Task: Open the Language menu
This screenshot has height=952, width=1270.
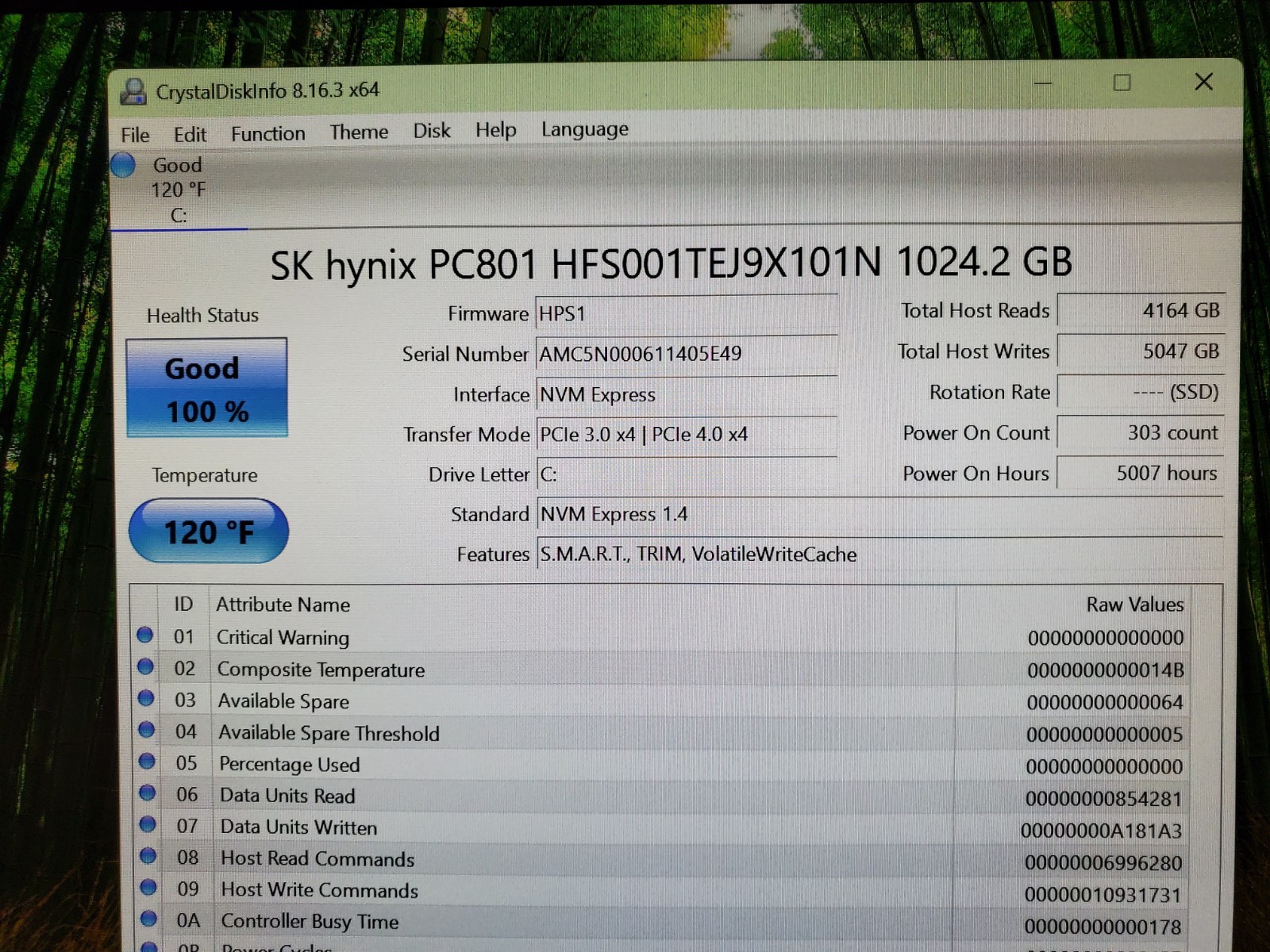Action: click(x=585, y=129)
